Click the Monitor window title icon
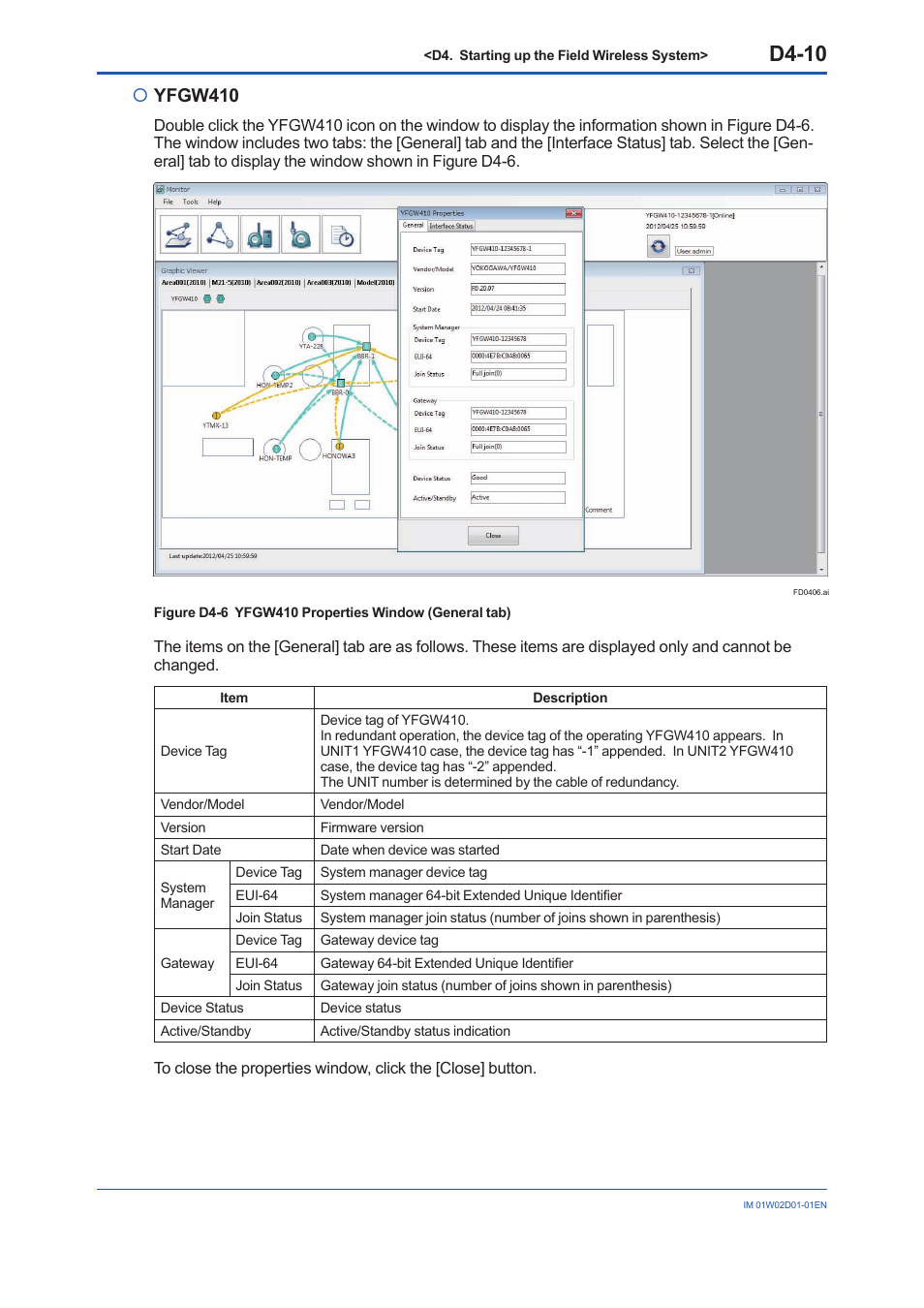Screen dimensions: 924x1308 tap(161, 190)
